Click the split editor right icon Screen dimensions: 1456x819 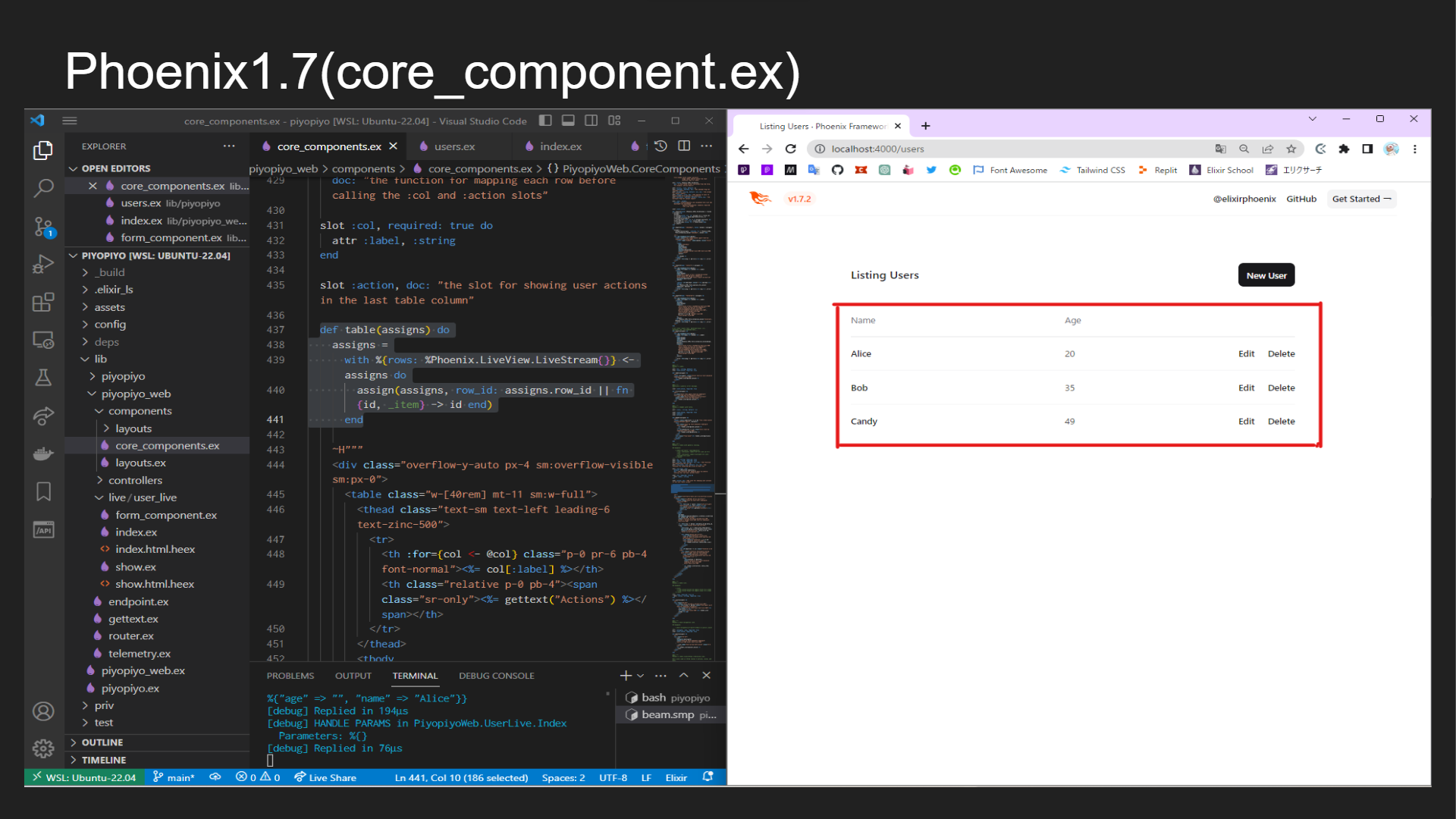(684, 146)
